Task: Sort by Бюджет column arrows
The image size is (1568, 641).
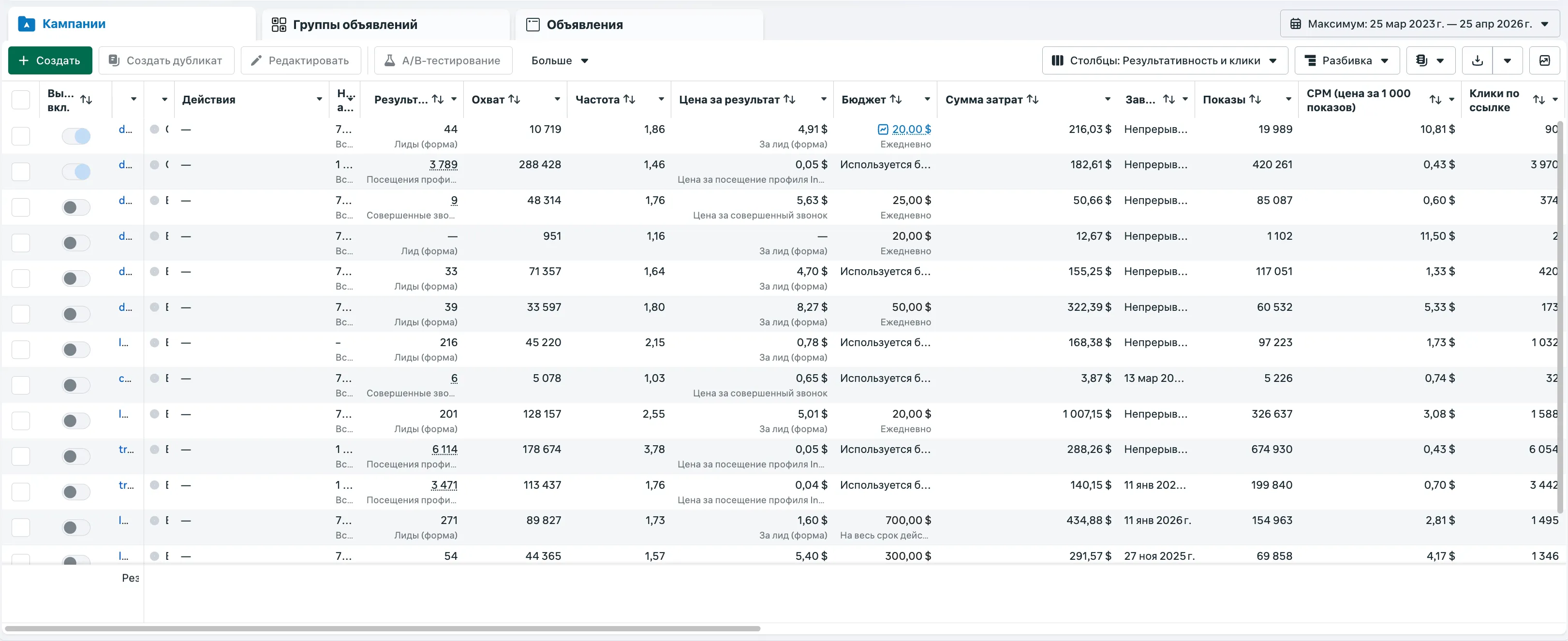Action: (895, 99)
